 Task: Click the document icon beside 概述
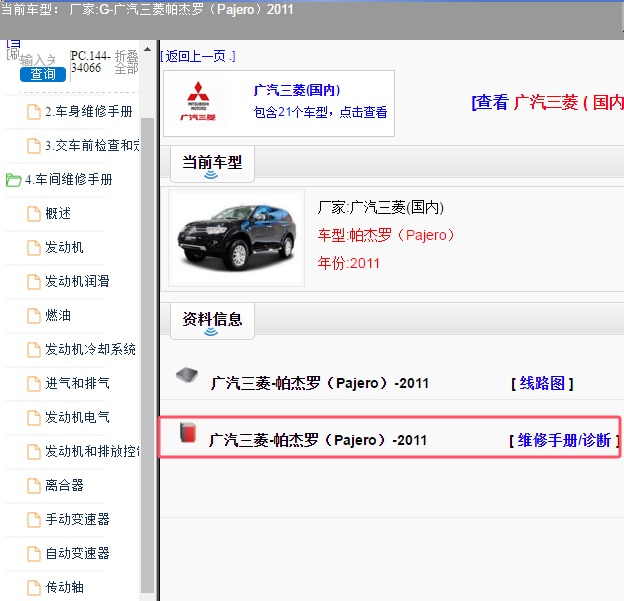(x=34, y=214)
